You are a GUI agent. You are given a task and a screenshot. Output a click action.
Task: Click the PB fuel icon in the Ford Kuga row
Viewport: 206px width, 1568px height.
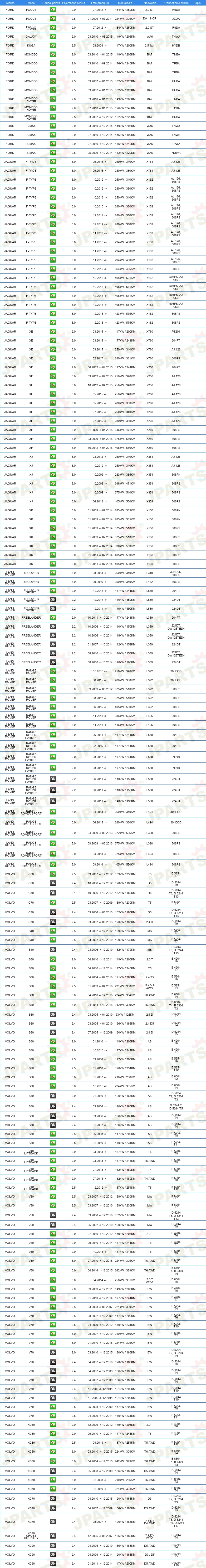coord(53,46)
